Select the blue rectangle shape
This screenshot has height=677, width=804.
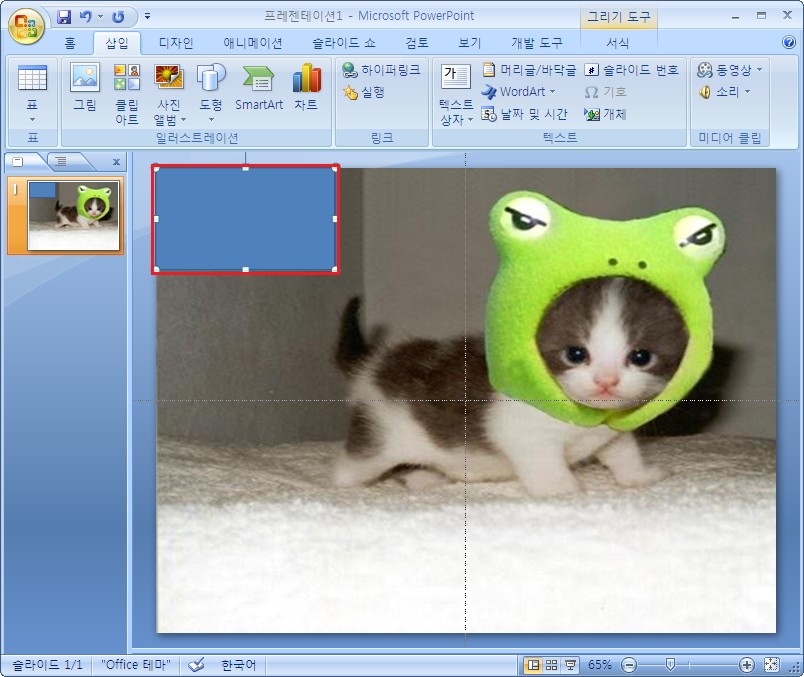[x=245, y=219]
